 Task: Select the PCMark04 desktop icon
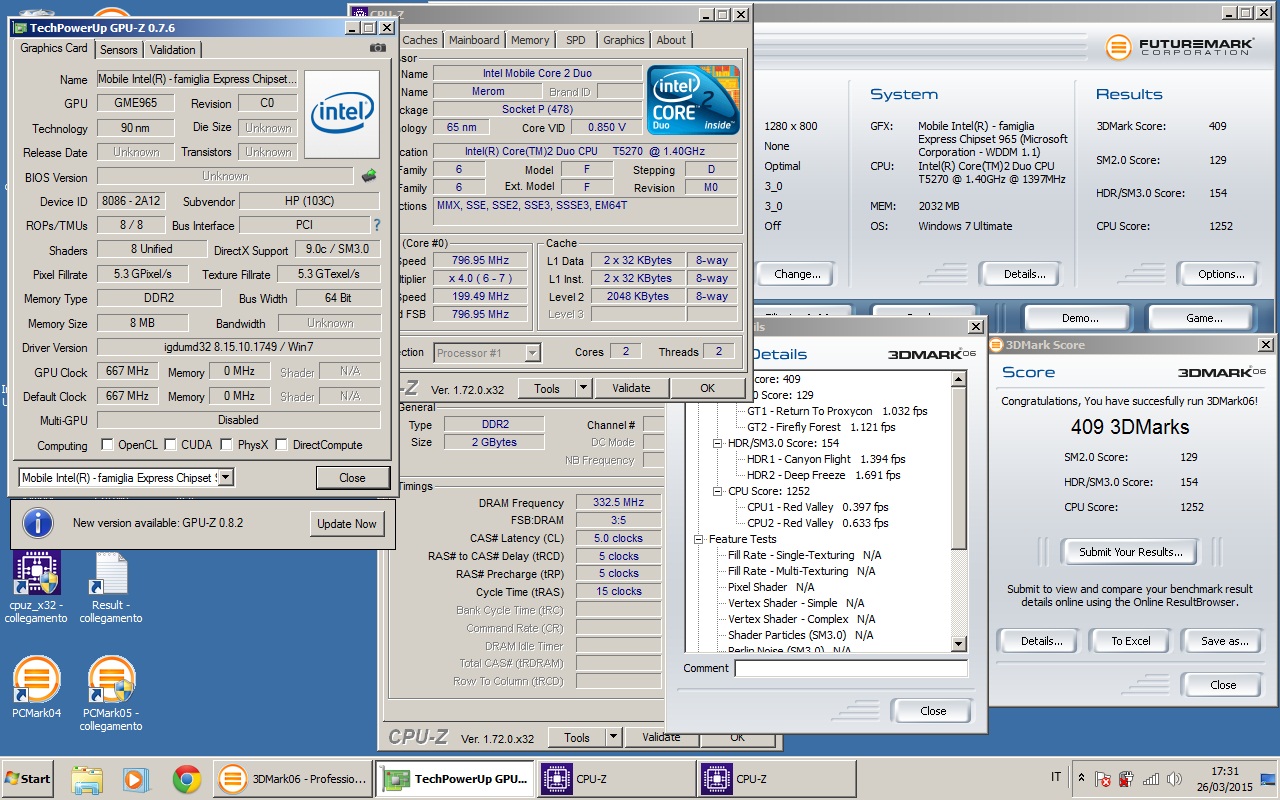37,688
